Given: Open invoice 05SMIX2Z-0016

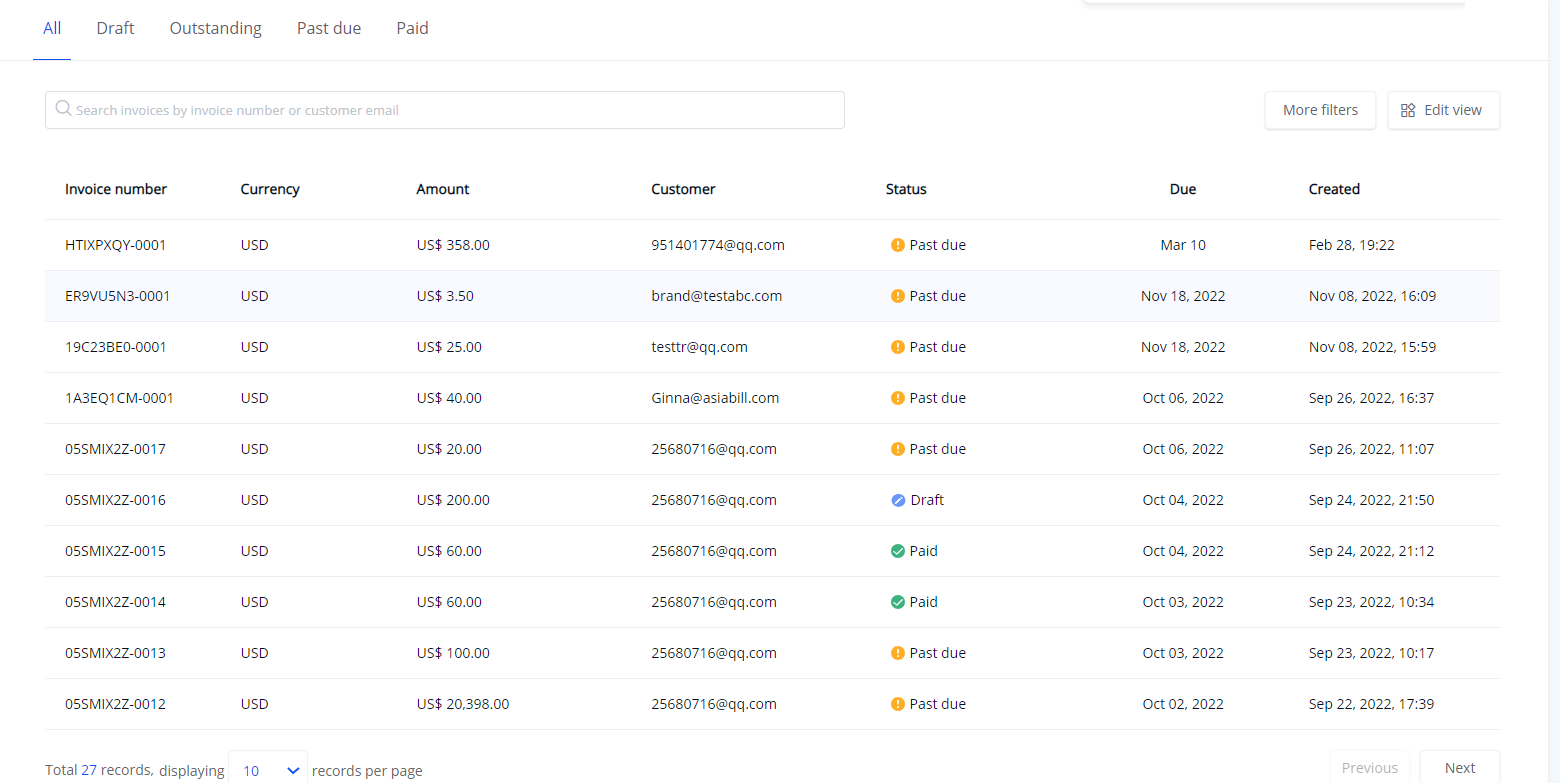Looking at the screenshot, I should (x=115, y=500).
